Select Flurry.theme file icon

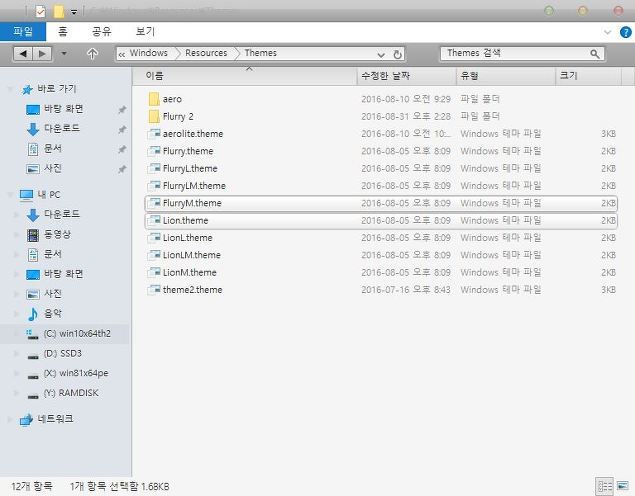tap(154, 151)
